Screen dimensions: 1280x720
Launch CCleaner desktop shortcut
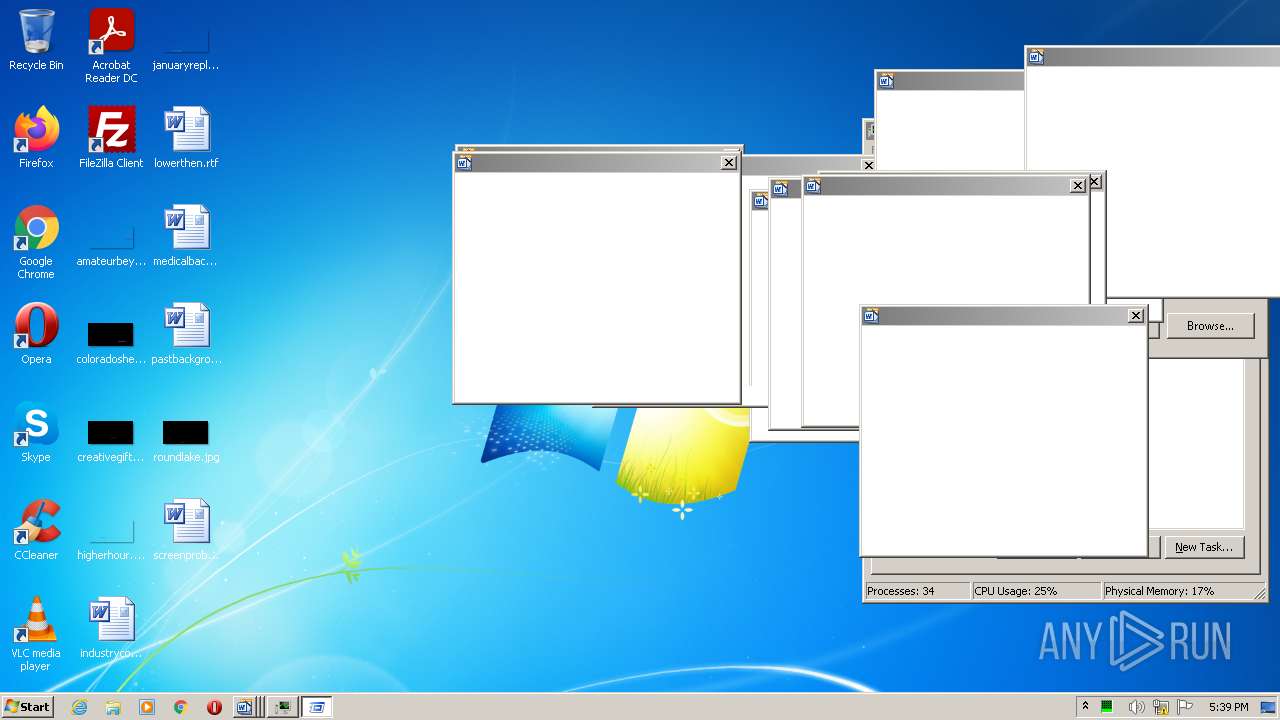click(x=36, y=530)
